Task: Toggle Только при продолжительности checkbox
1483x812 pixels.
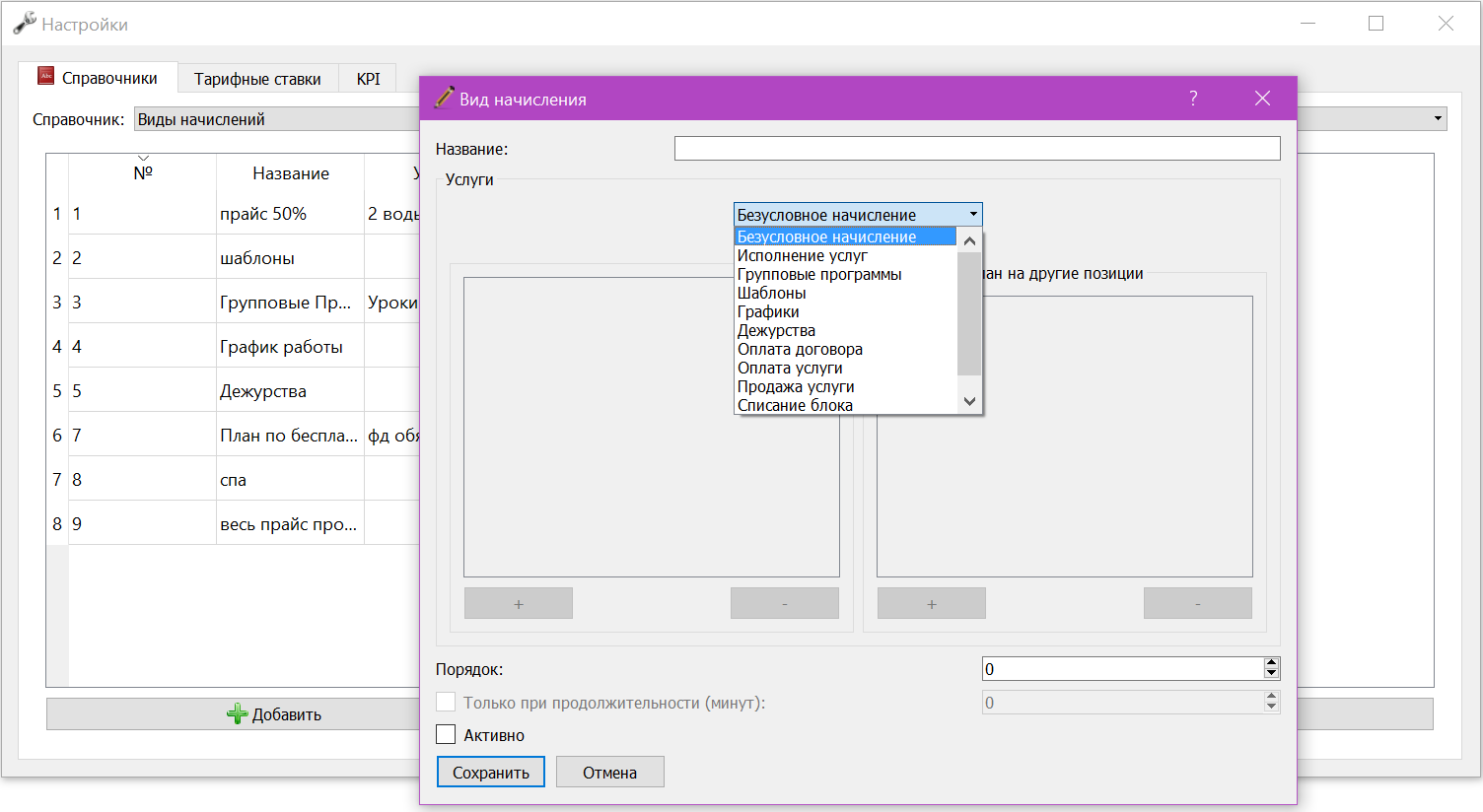Action: click(446, 702)
